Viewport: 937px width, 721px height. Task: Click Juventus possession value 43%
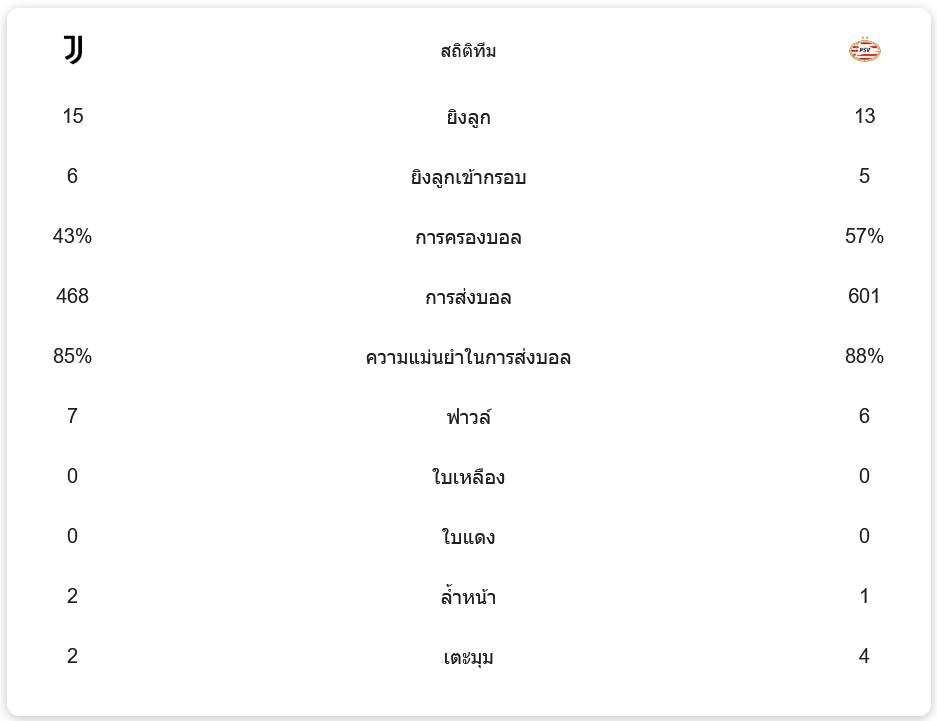(x=72, y=236)
